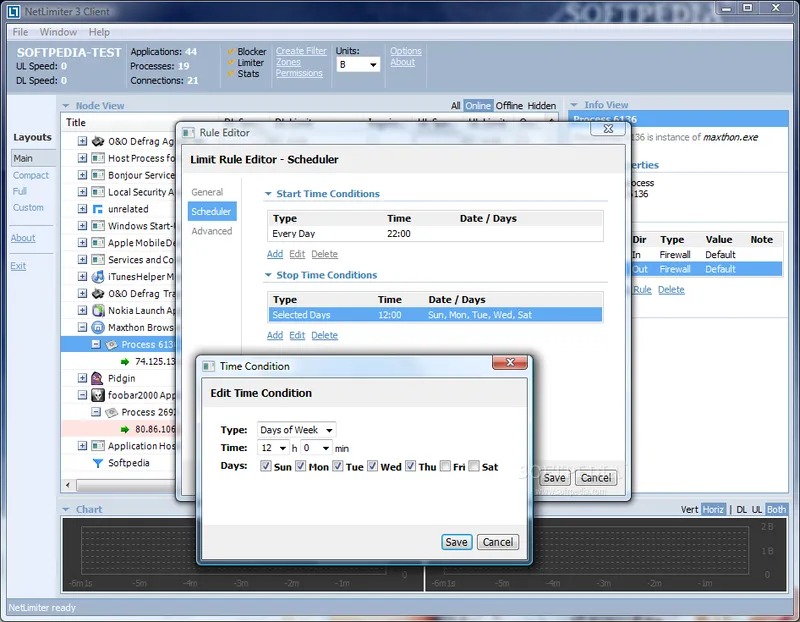Open the Options link
Viewport: 800px width, 622px height.
point(406,51)
